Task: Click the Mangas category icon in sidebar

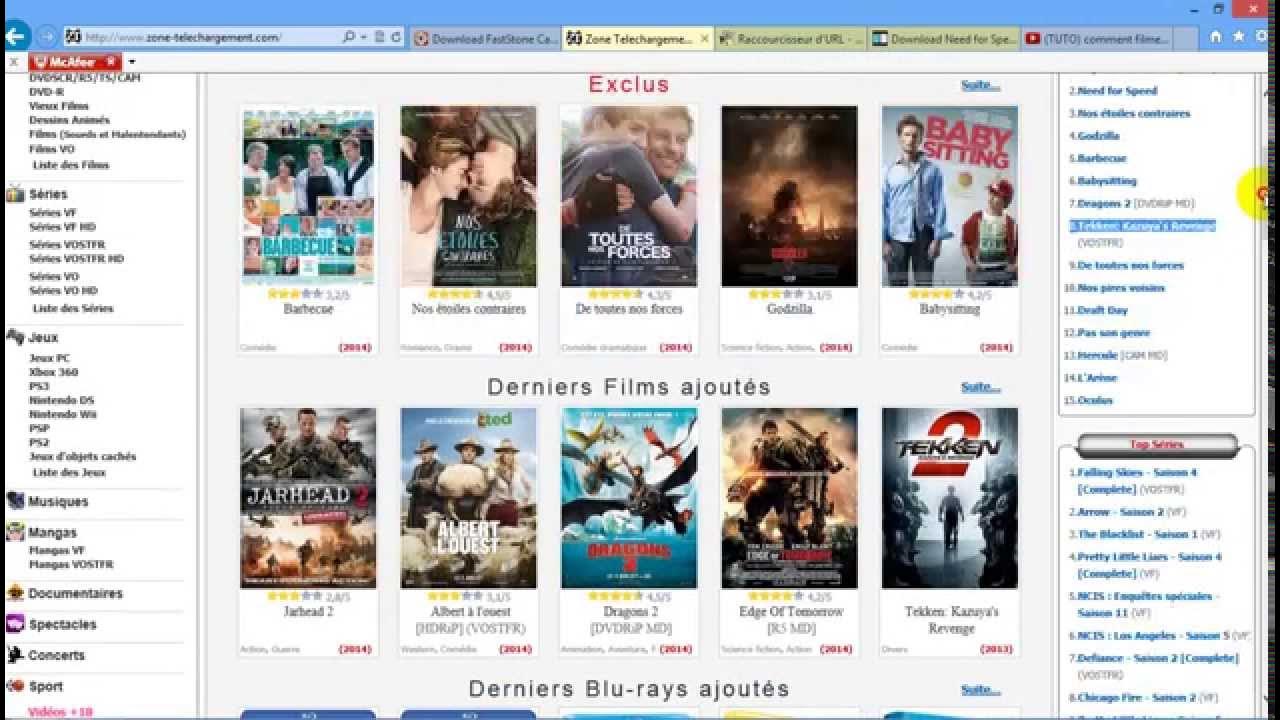Action: pos(15,532)
